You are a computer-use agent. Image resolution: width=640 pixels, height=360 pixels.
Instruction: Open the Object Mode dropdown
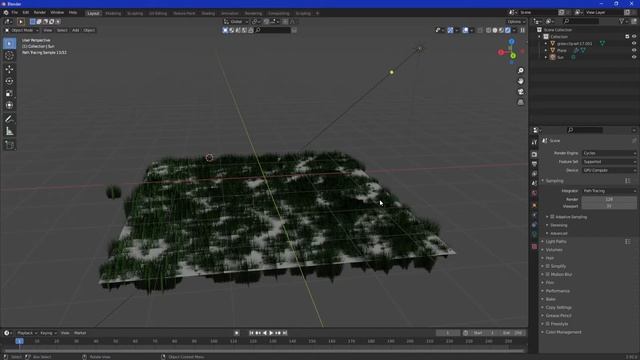tap(22, 30)
